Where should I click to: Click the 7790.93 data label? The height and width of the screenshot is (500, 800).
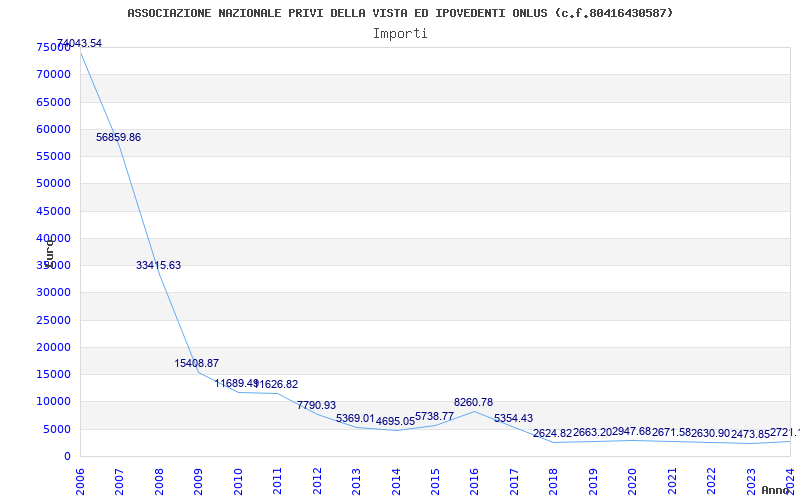click(x=316, y=406)
